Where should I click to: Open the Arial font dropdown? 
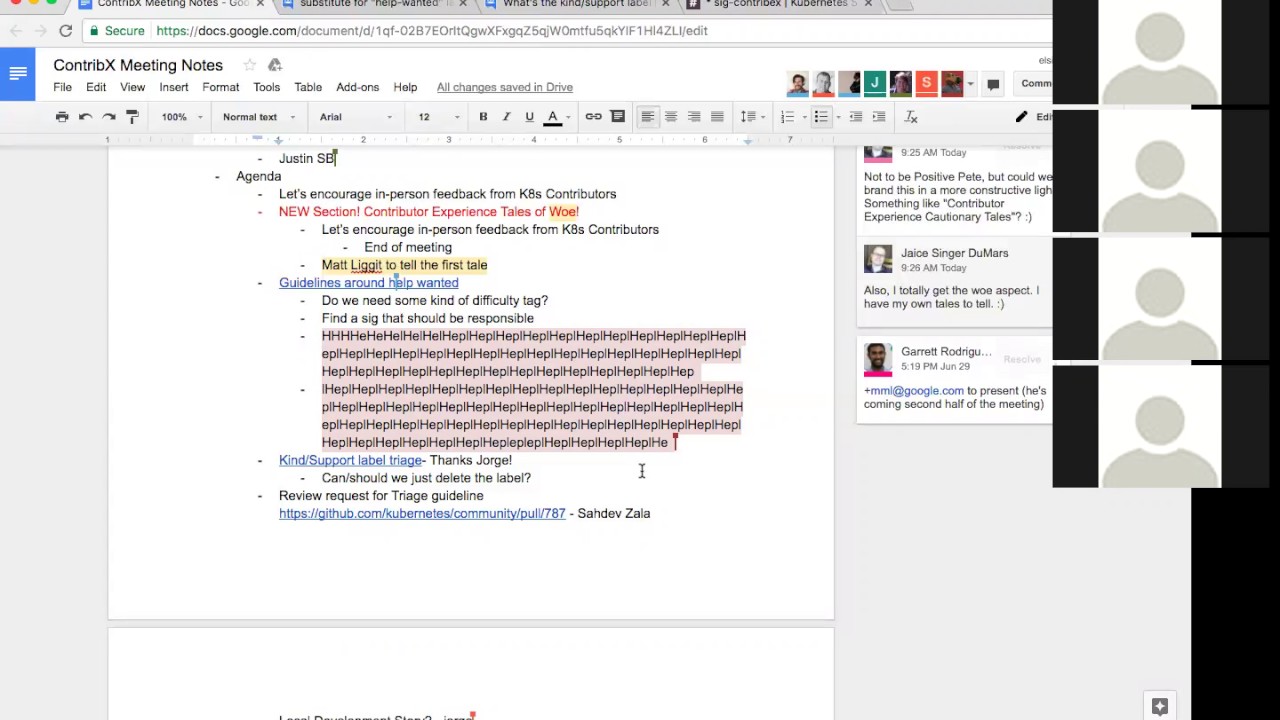(x=356, y=117)
